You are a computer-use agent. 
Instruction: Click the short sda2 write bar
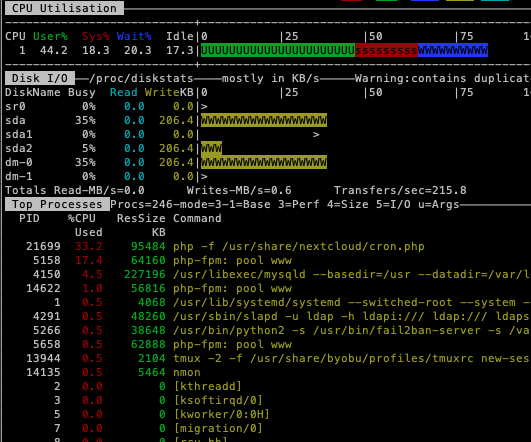point(211,148)
